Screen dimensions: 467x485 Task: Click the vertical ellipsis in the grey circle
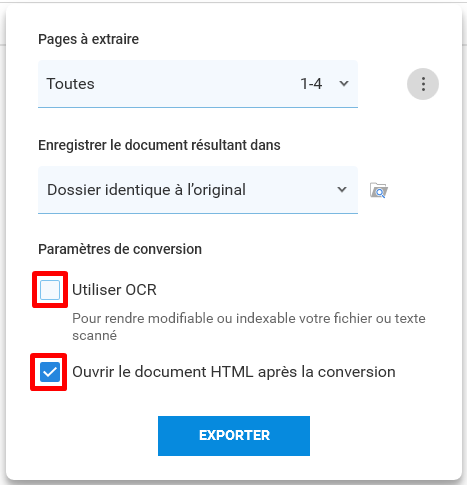point(423,84)
